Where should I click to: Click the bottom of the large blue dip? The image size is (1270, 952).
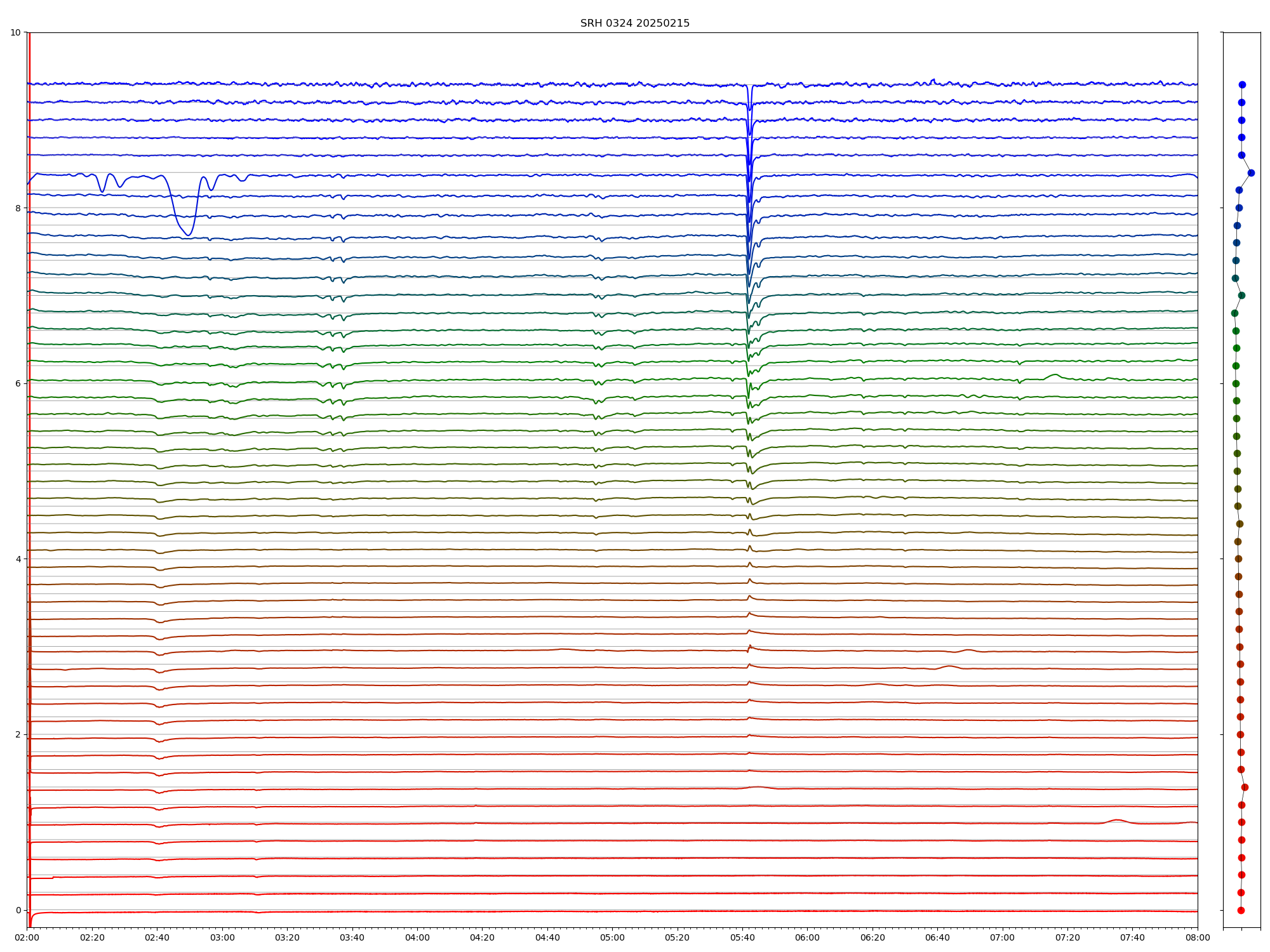(187, 235)
